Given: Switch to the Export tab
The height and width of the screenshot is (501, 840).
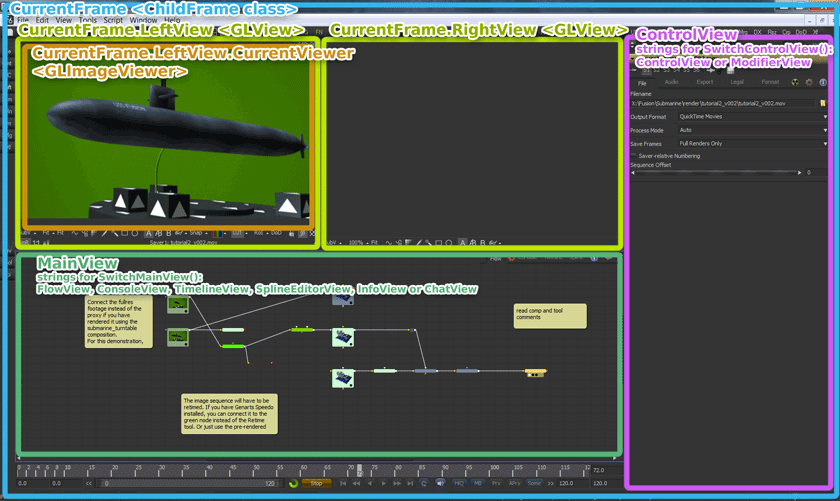Looking at the screenshot, I should pyautogui.click(x=704, y=82).
